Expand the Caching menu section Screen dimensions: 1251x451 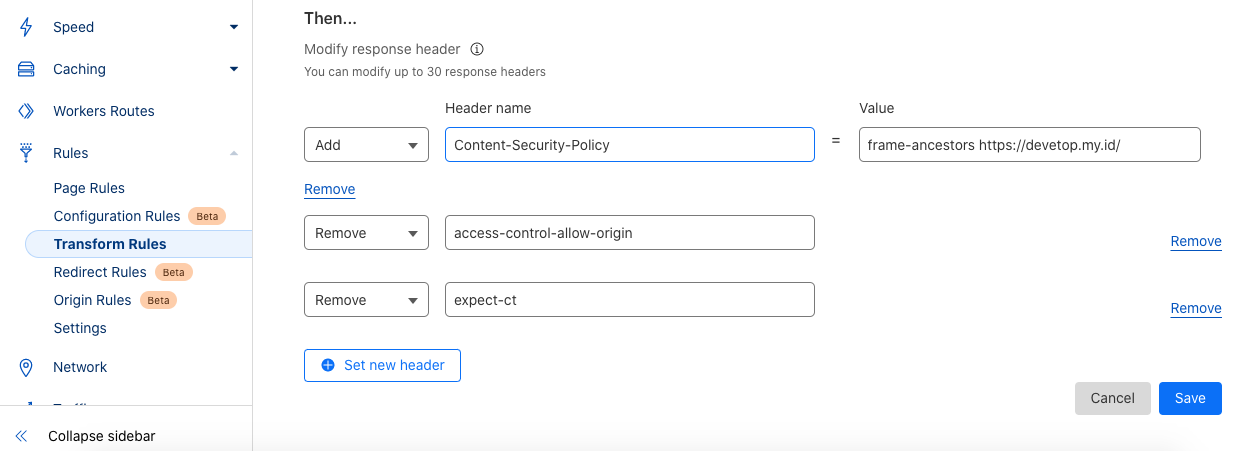[x=233, y=69]
